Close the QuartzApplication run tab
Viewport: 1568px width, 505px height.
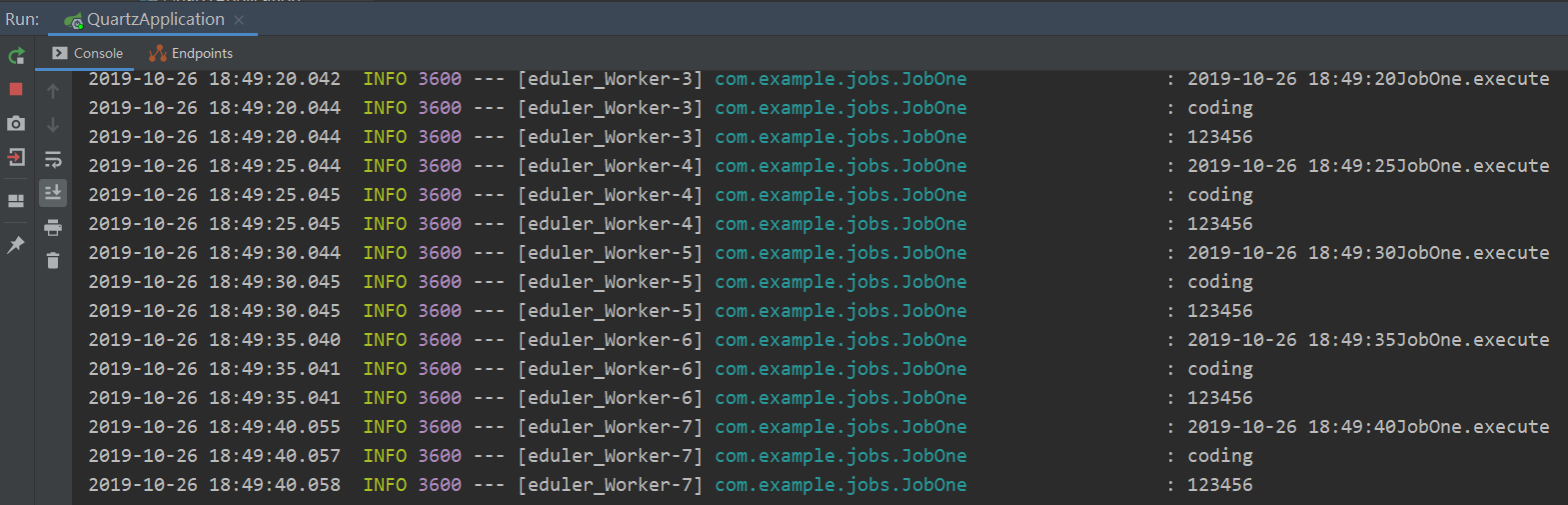click(239, 20)
